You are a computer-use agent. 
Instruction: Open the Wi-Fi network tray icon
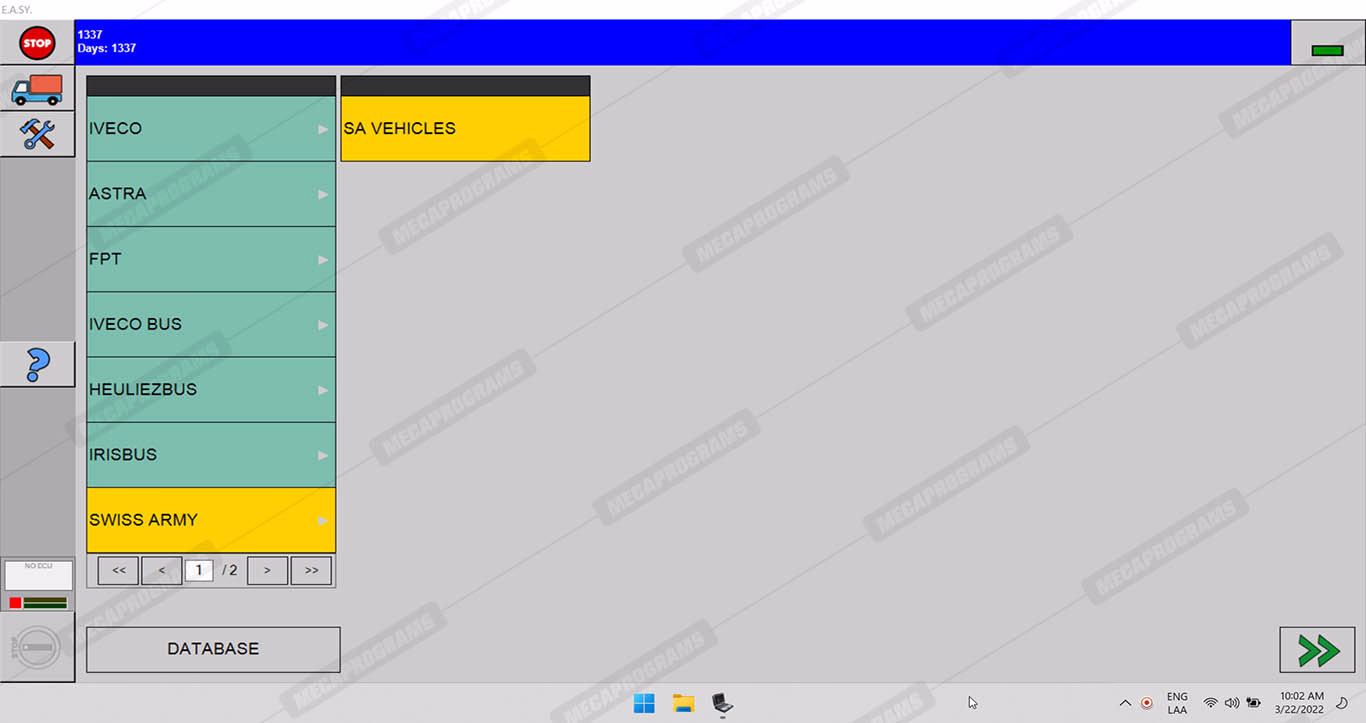(x=1211, y=703)
